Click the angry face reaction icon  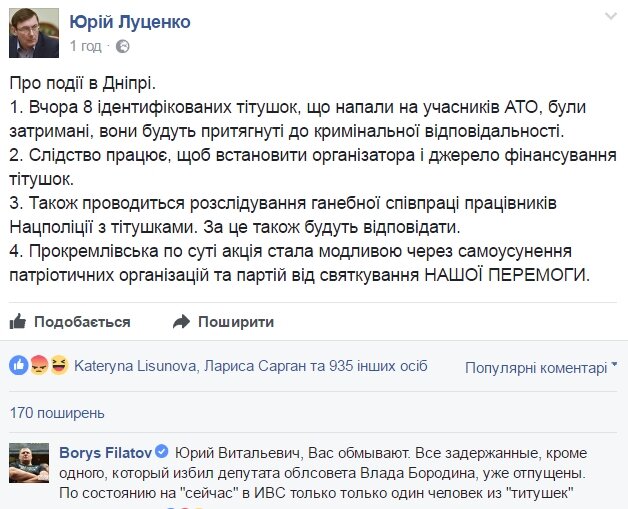(x=39, y=365)
